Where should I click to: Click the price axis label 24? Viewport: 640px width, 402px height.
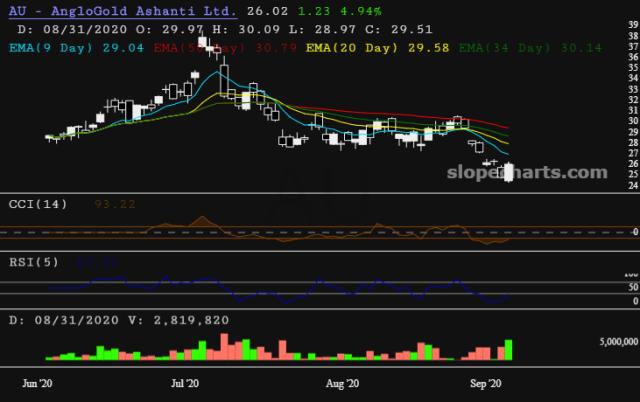(x=633, y=185)
